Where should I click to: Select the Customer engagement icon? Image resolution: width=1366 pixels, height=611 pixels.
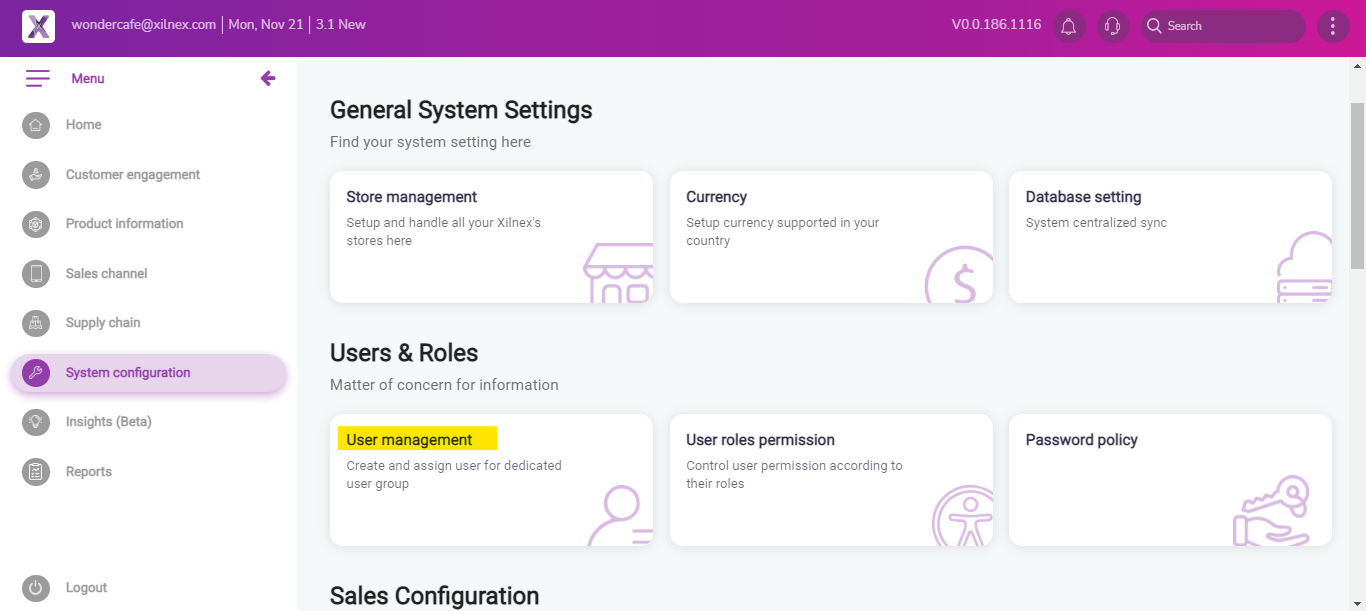[36, 175]
